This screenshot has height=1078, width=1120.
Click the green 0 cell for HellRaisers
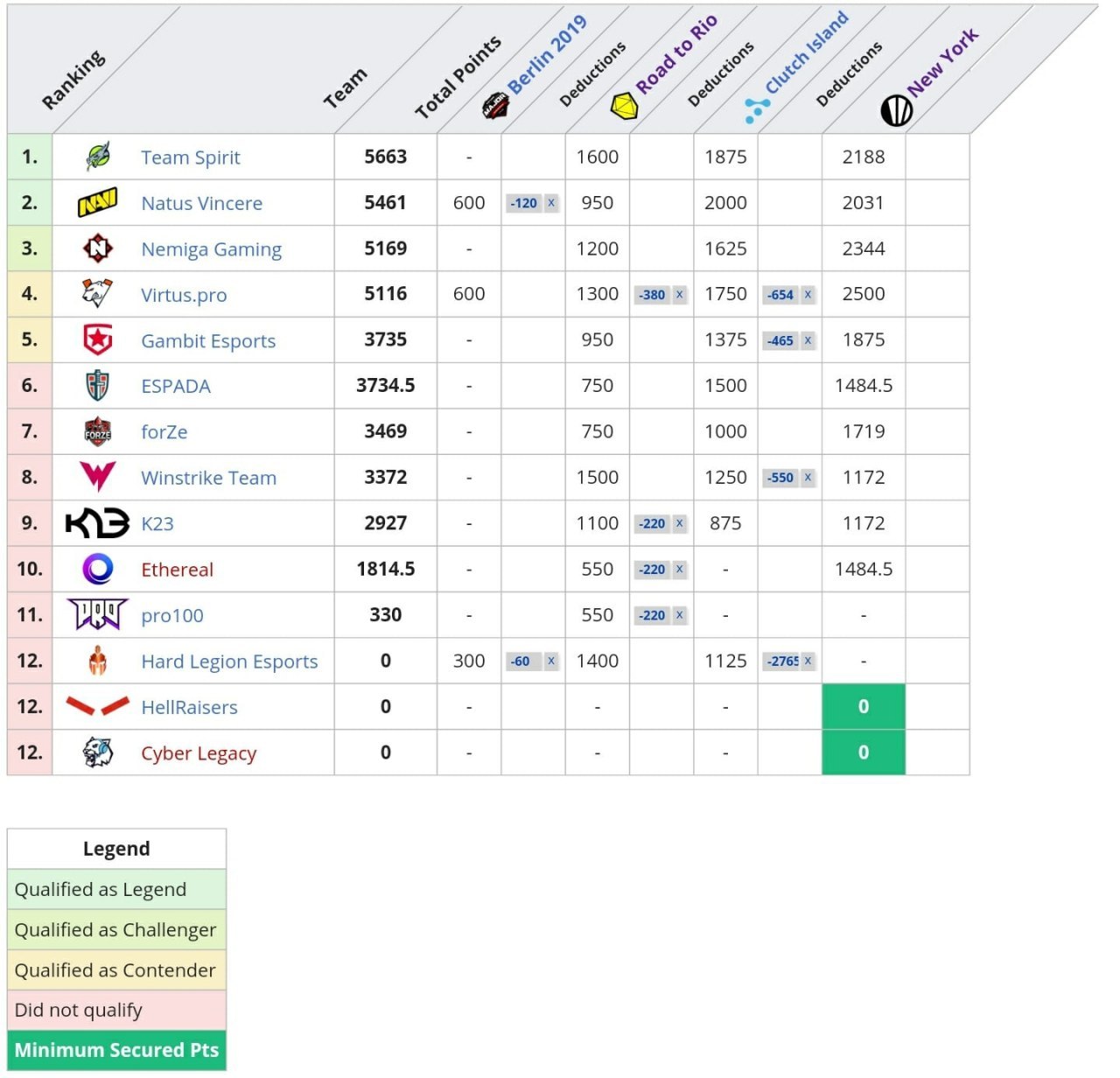(864, 707)
